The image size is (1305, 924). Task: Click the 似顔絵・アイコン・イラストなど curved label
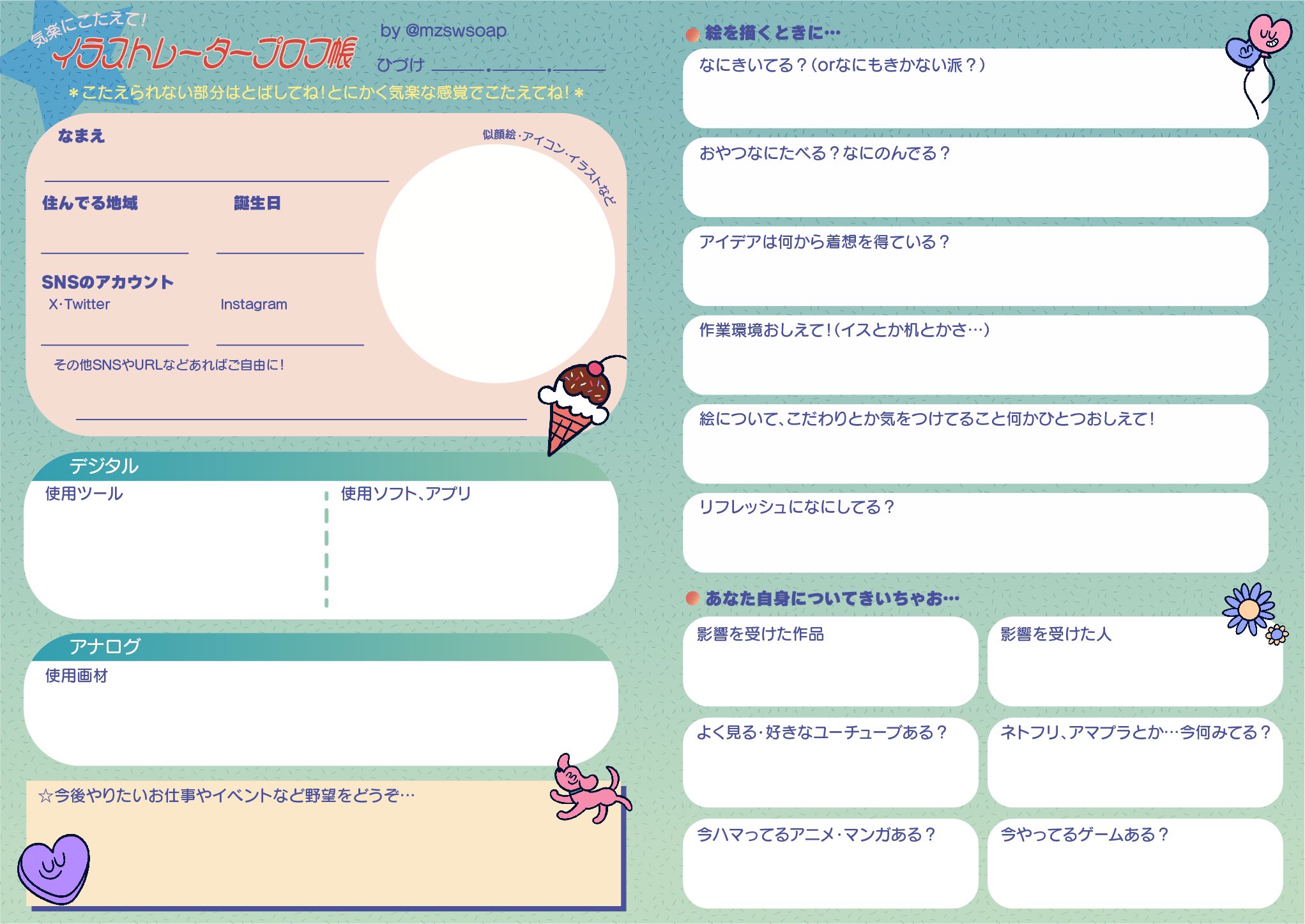550,166
